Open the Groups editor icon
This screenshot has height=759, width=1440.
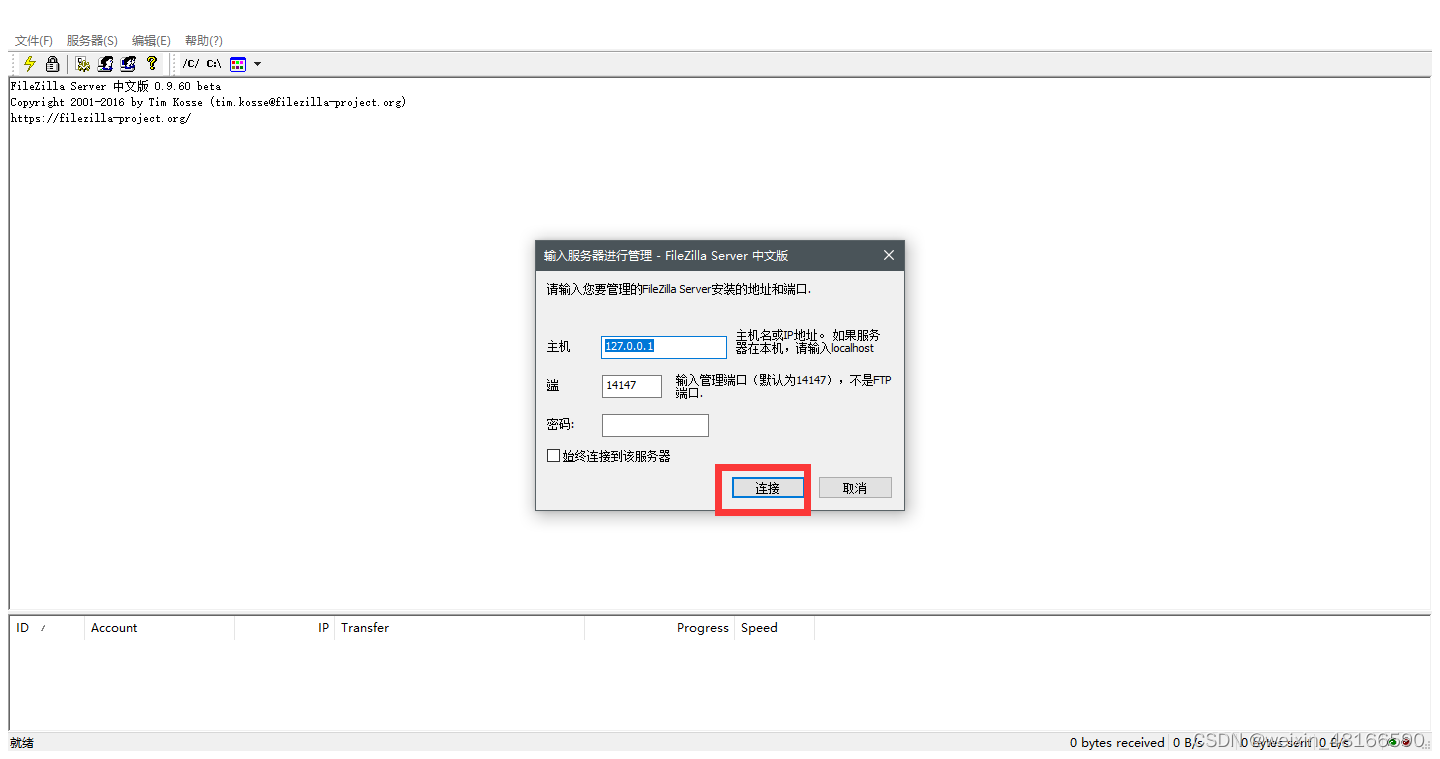pos(128,64)
